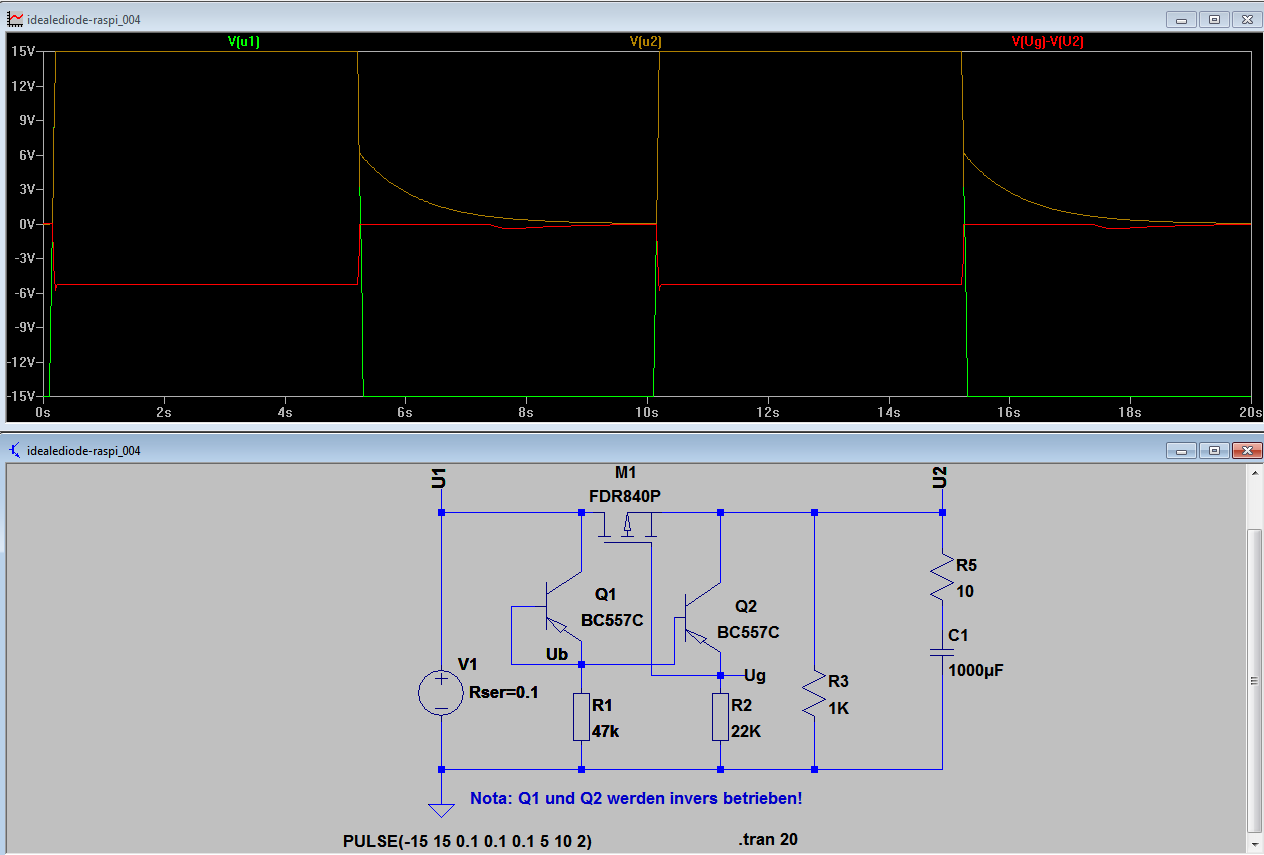This screenshot has height=855, width=1264.
Task: Click the 14s time axis label
Action: (888, 412)
